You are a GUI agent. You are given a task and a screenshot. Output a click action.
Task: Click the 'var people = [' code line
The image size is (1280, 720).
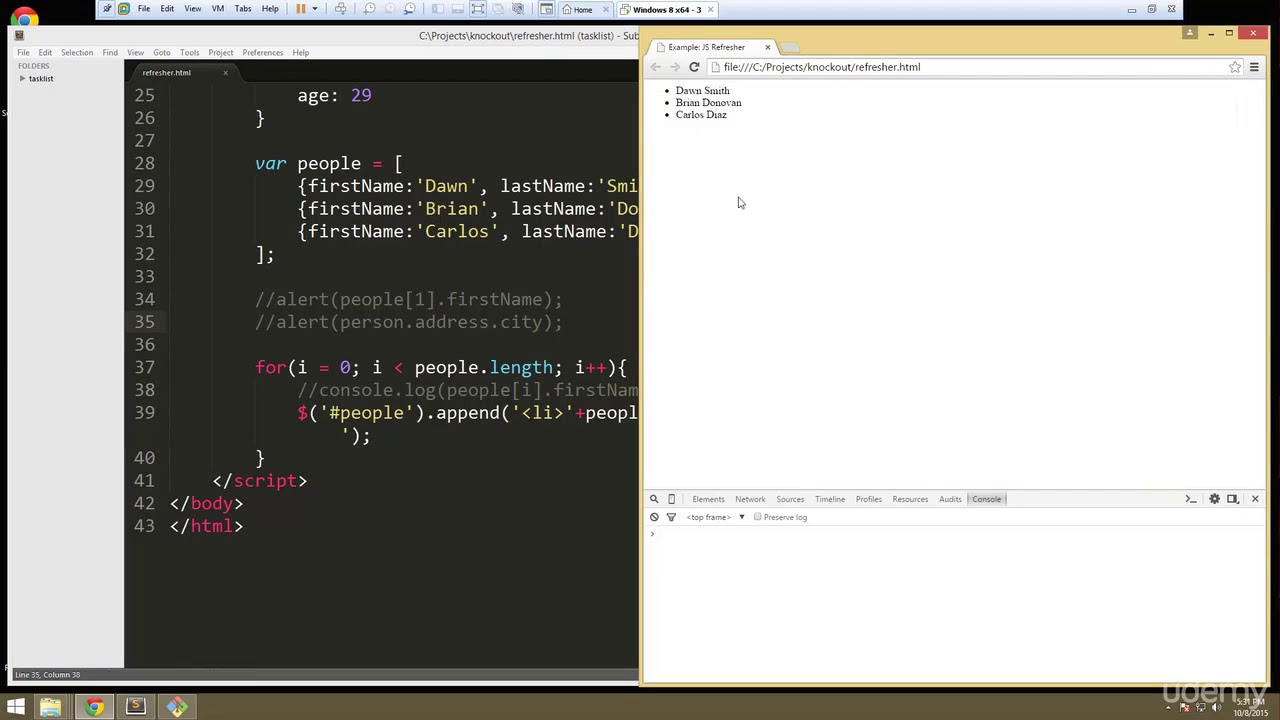tap(328, 163)
